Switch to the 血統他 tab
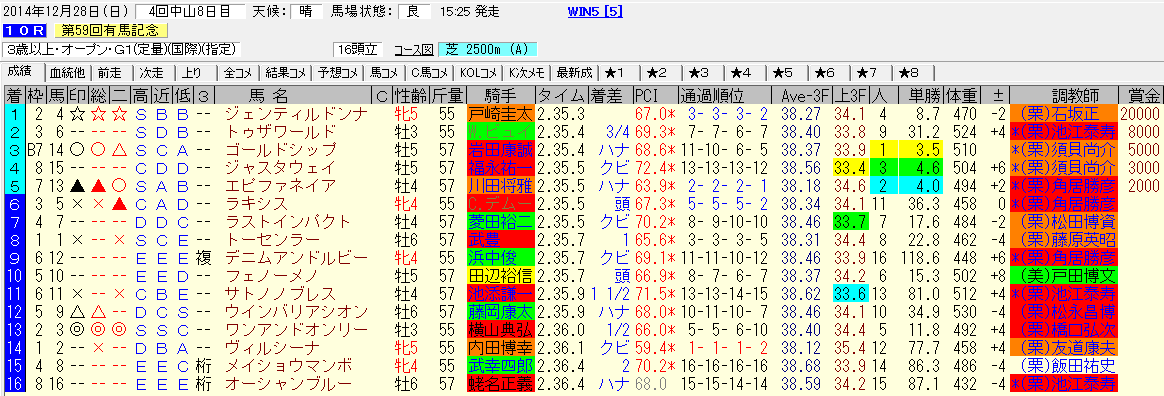The image size is (1164, 396). pos(67,73)
